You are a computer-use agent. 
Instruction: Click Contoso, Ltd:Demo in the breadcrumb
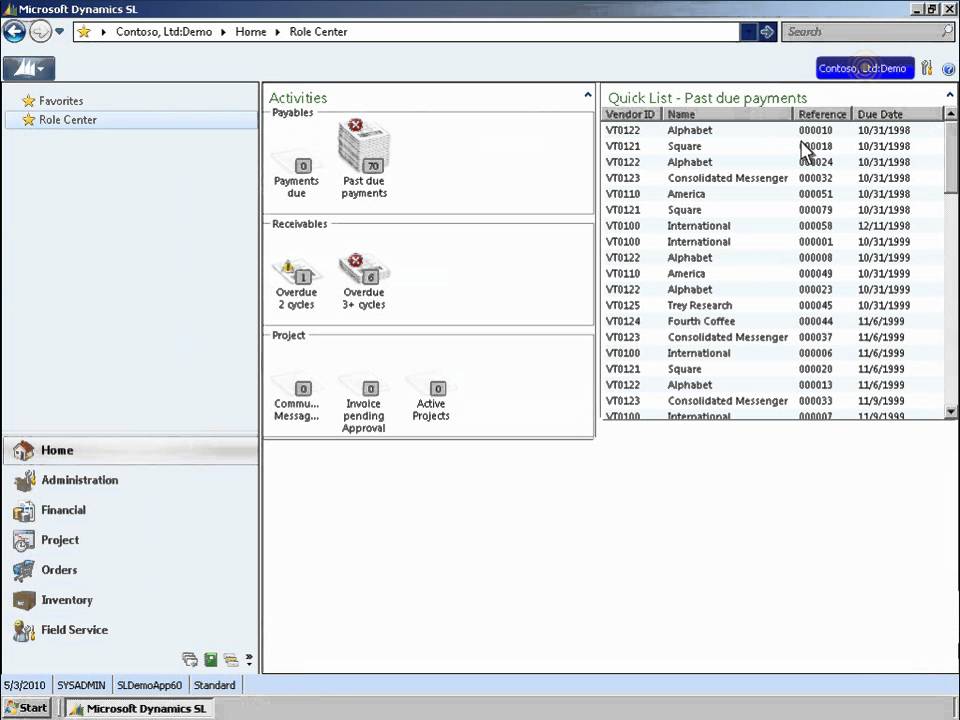[164, 32]
